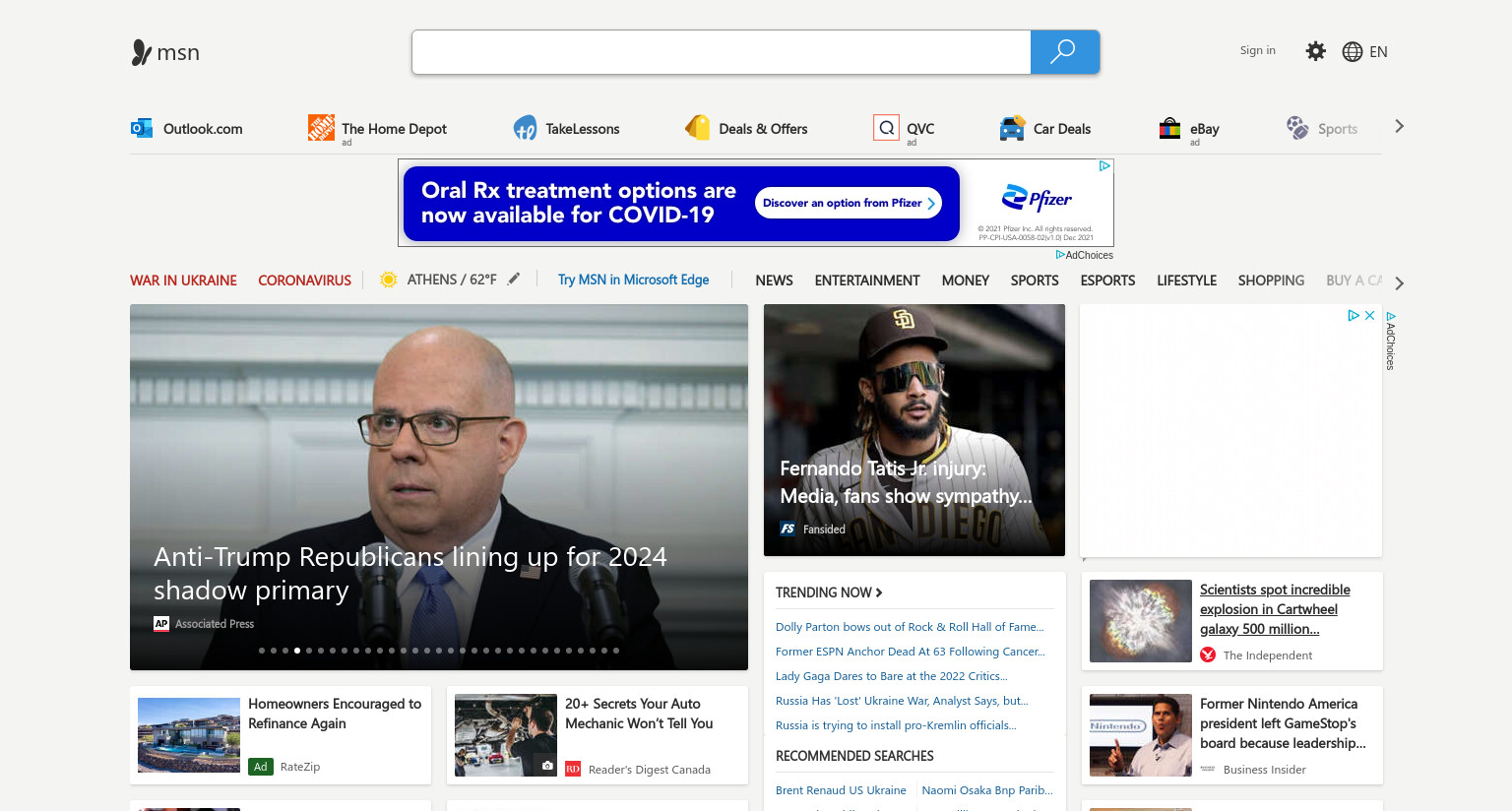
Task: Open the WAR IN UKRAINE tab
Action: point(183,281)
